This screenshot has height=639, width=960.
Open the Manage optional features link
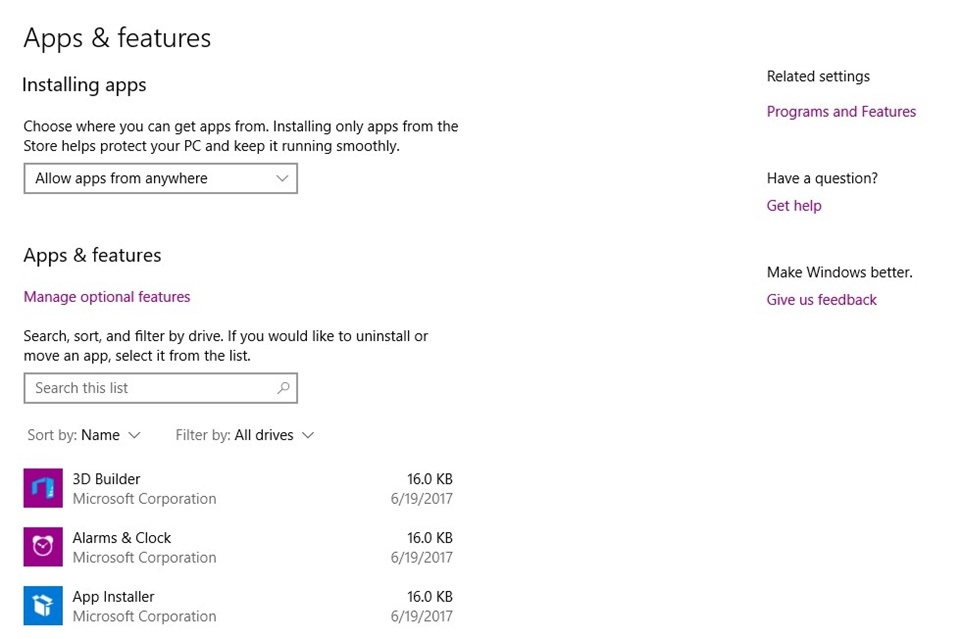[x=107, y=297]
